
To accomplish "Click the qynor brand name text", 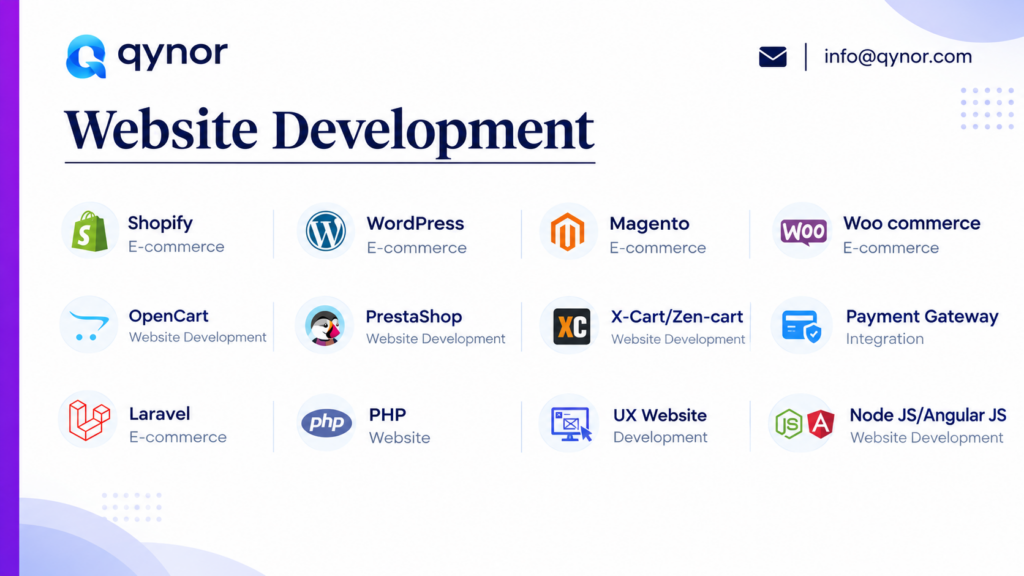I will point(173,54).
